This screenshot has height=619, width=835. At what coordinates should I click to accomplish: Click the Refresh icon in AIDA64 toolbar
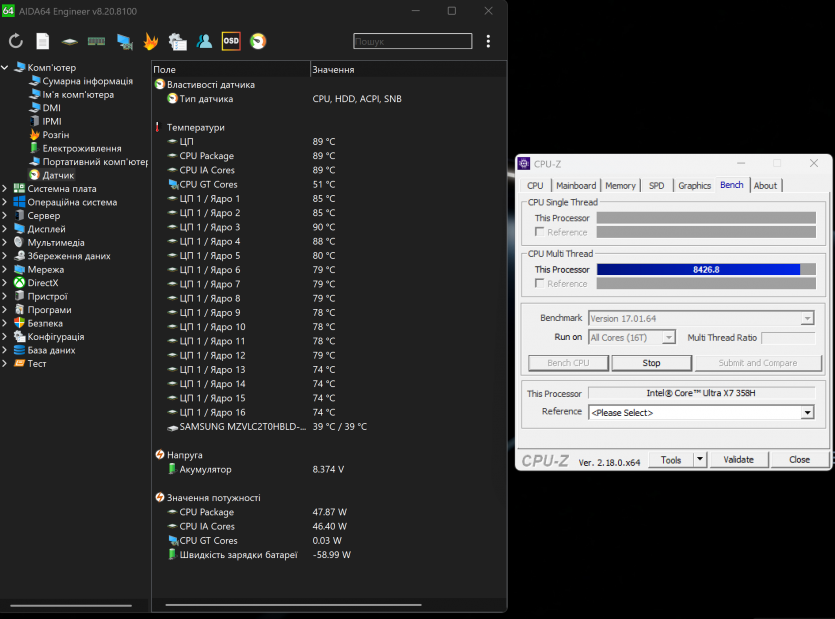pos(16,41)
